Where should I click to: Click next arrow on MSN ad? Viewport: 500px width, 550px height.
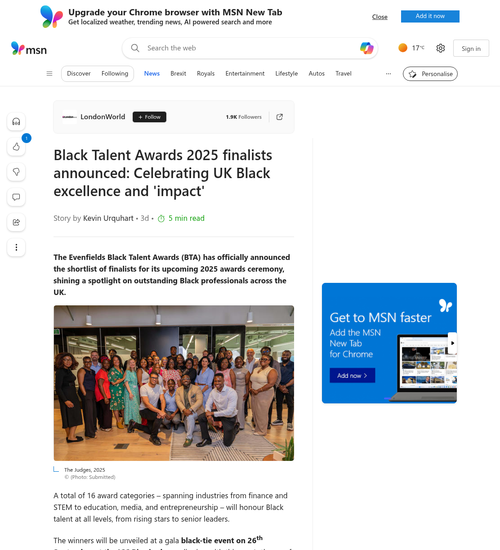452,343
